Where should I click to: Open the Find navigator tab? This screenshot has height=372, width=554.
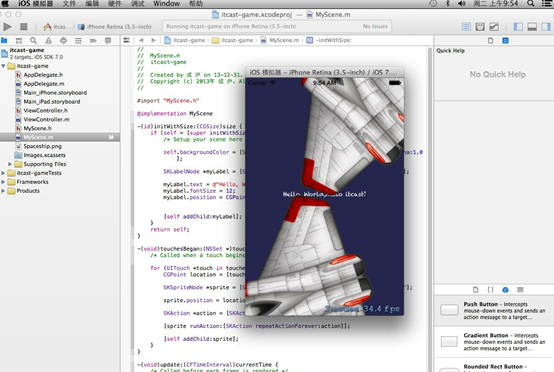coord(34,41)
